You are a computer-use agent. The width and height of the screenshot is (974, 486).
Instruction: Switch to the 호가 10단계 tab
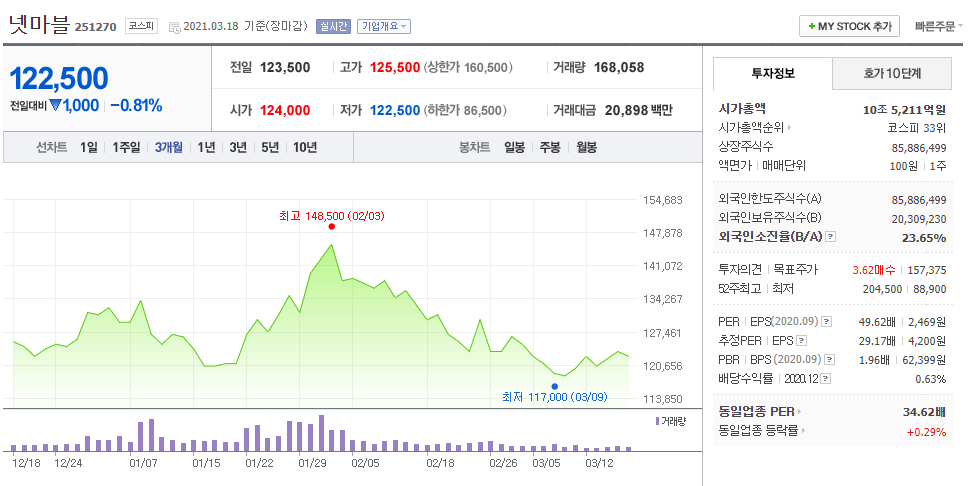[892, 73]
